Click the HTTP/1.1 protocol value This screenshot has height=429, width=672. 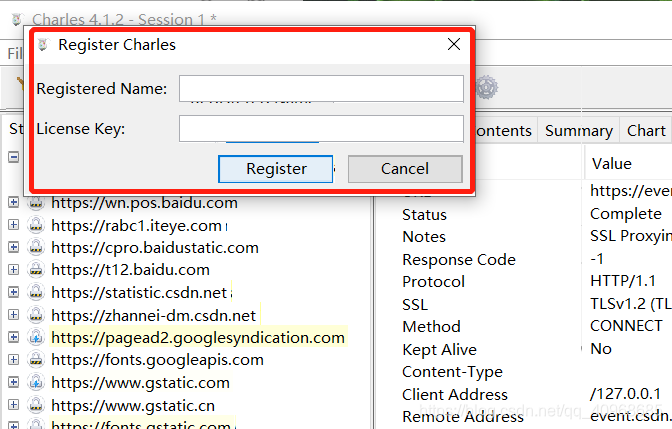point(623,281)
